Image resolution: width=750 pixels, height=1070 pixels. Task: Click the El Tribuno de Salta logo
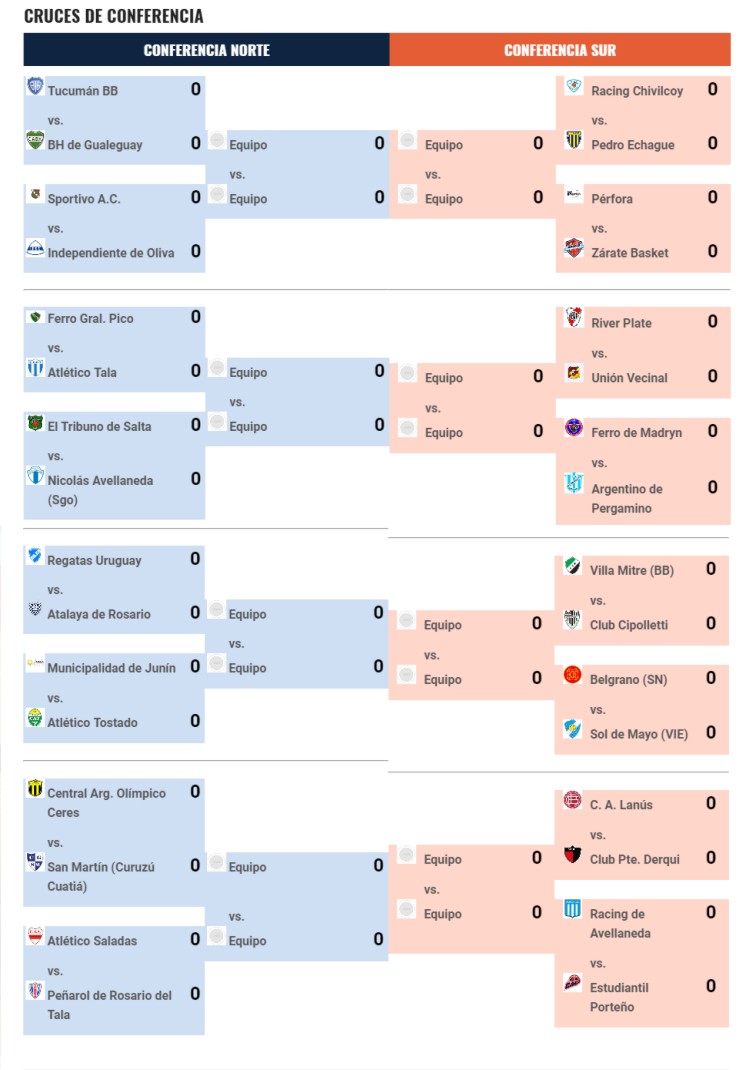coord(35,422)
